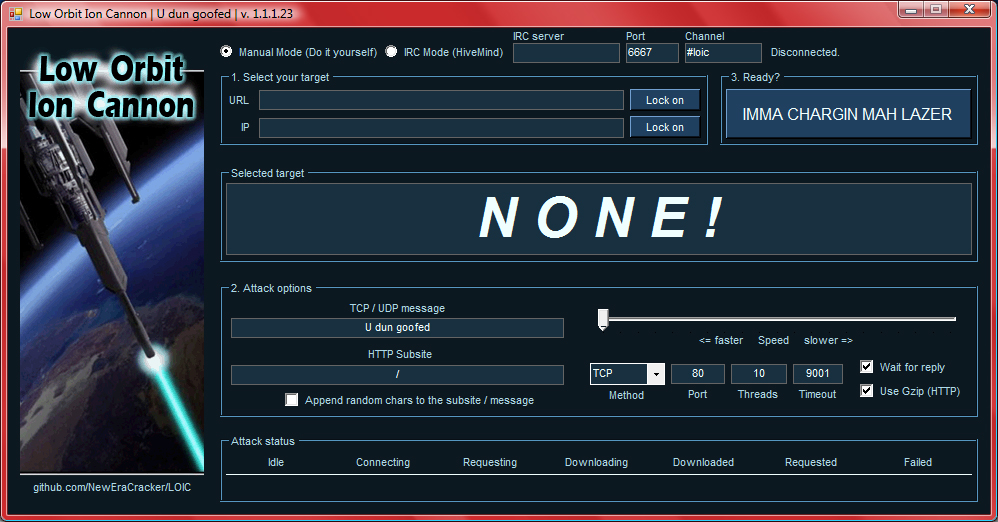Minimize the Low Orbit Ion Cannon window

coord(909,10)
